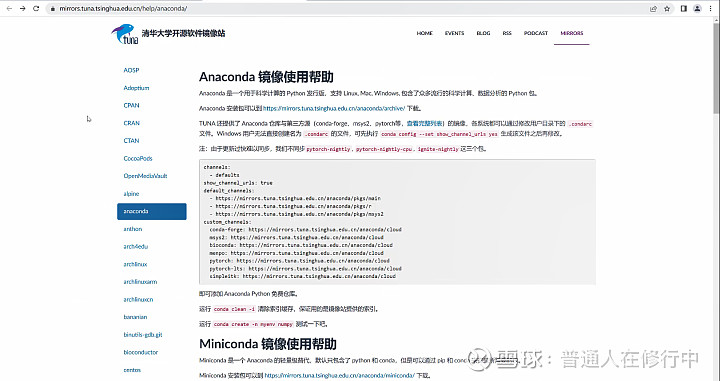The width and height of the screenshot is (720, 381).
Task: Select AOSP in the sidebar list
Action: click(131, 70)
